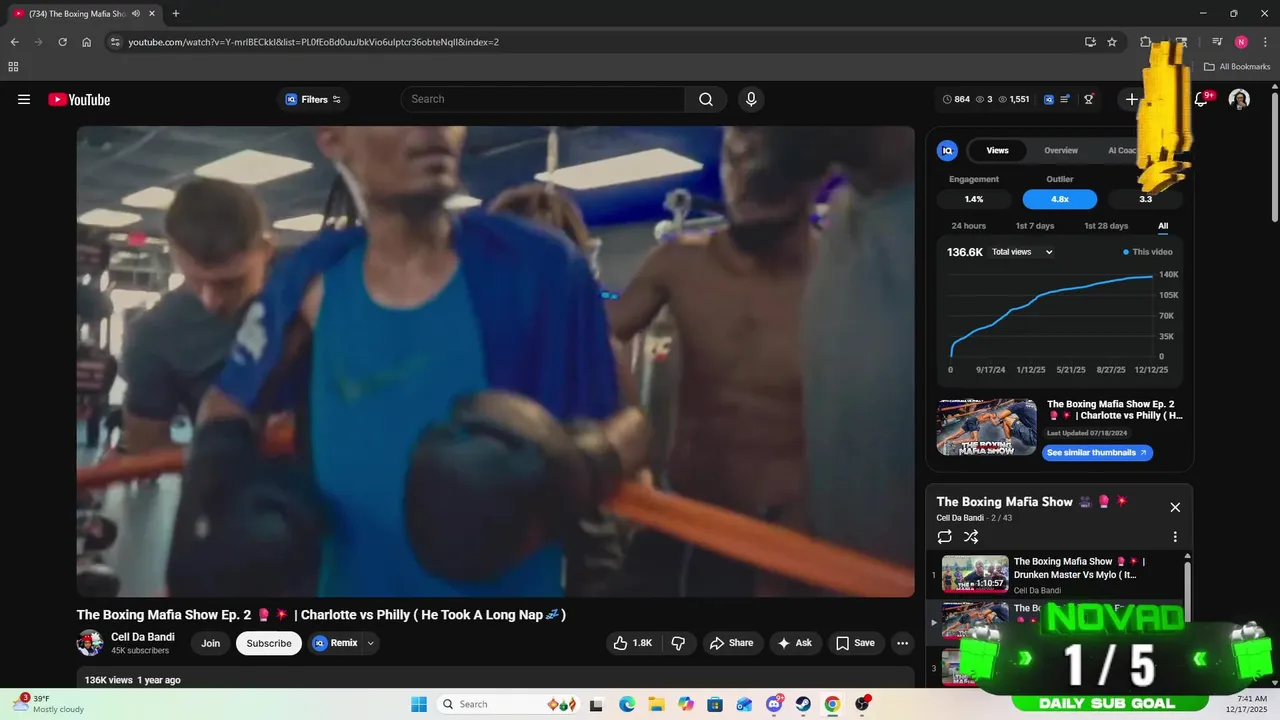
Task: Close the Boxing Mafia Show playlist panel
Action: 1175,507
